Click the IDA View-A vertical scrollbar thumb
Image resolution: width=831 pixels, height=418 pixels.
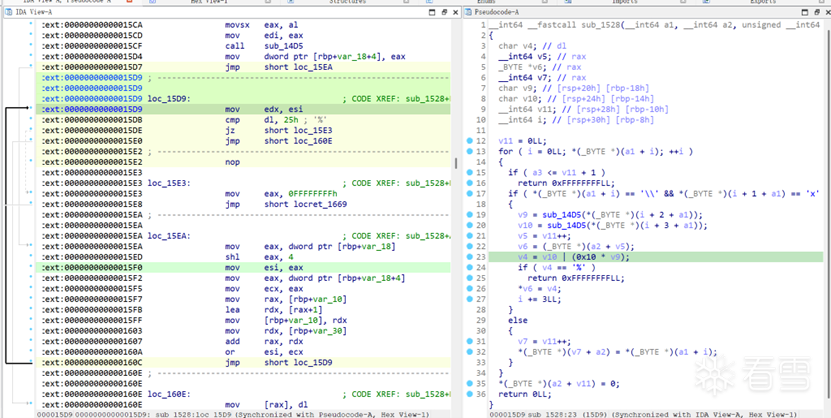click(x=456, y=163)
